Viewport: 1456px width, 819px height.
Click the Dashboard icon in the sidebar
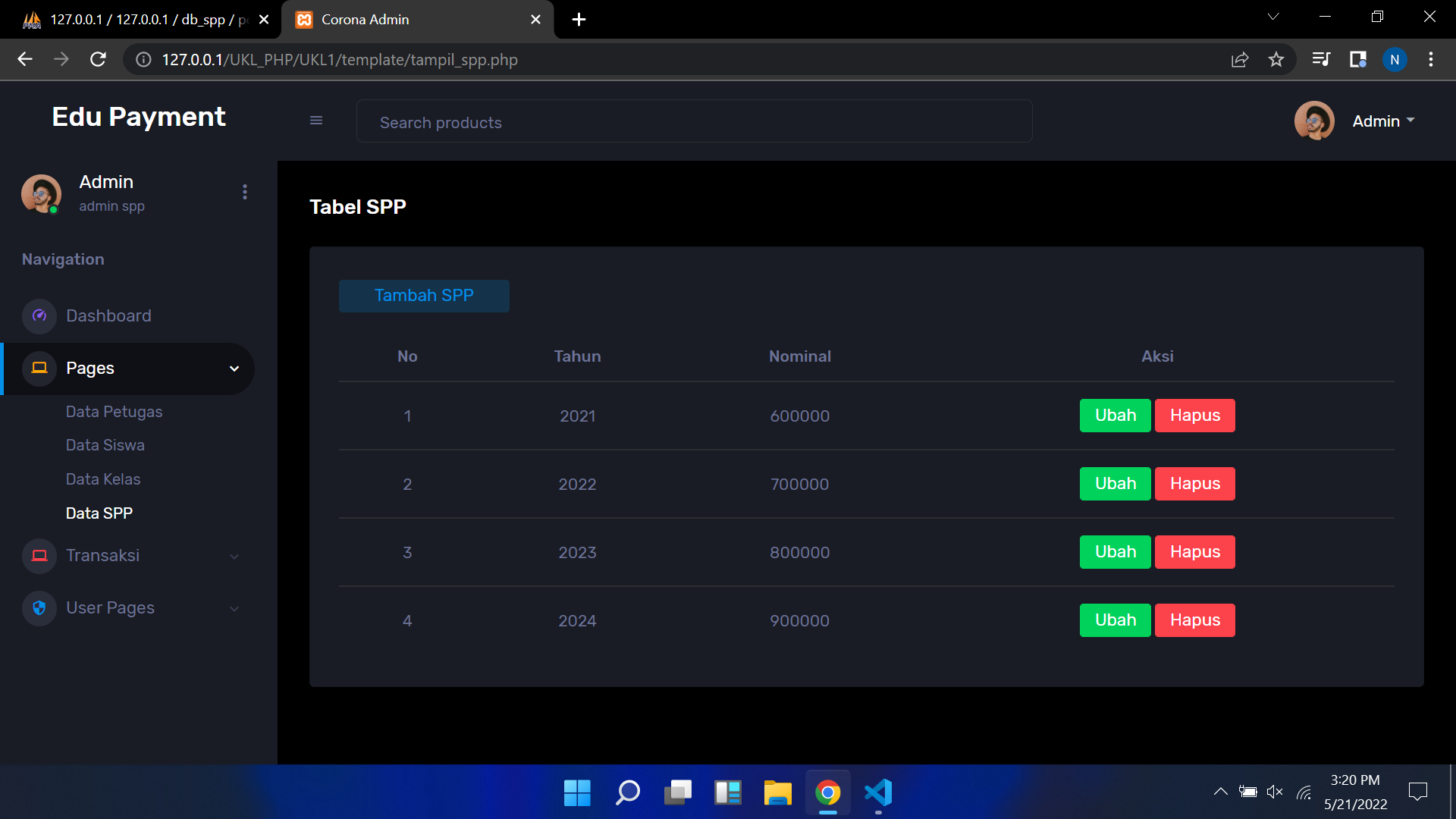pyautogui.click(x=39, y=316)
